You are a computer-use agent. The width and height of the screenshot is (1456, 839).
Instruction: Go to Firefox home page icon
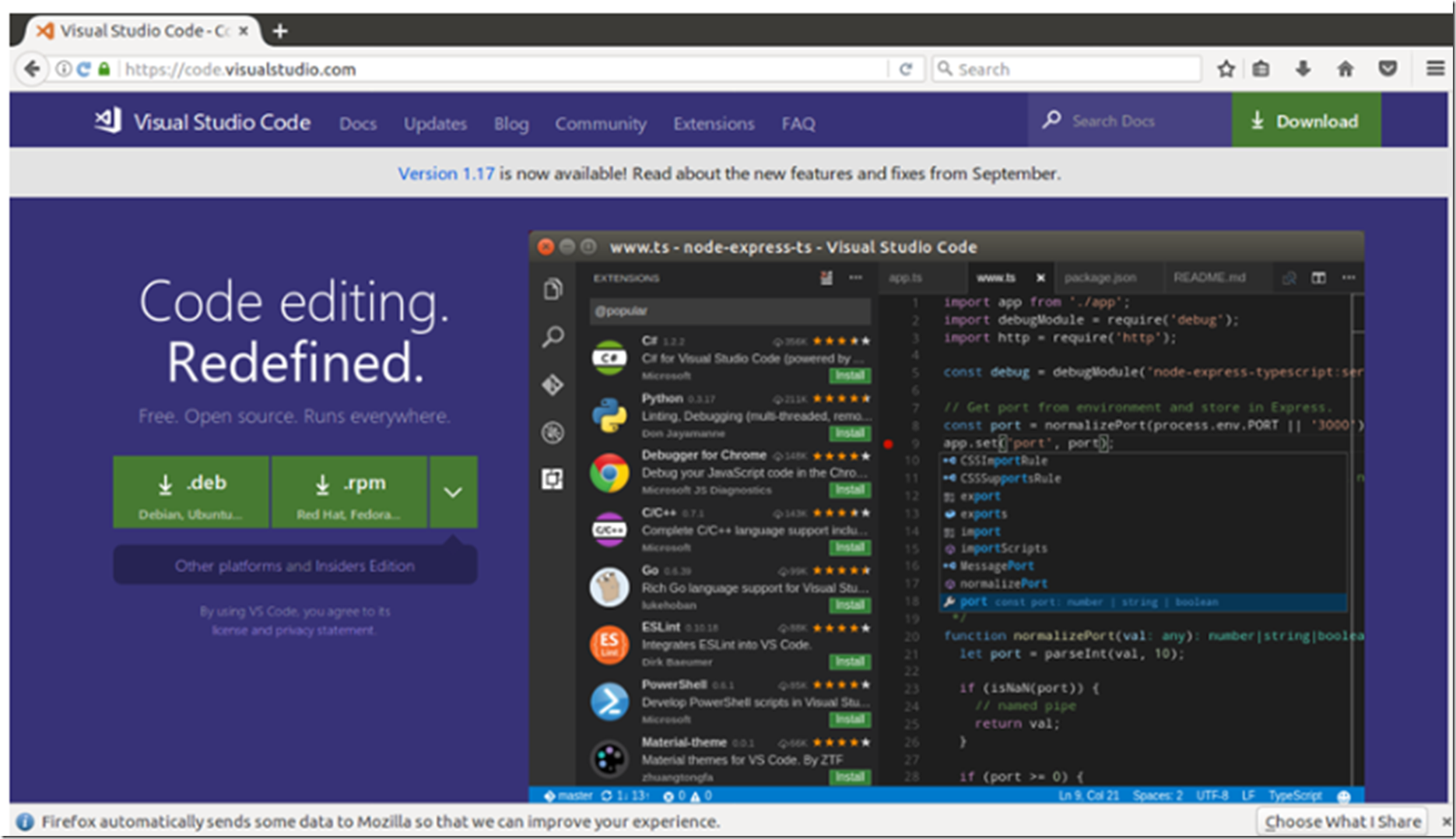(1345, 69)
